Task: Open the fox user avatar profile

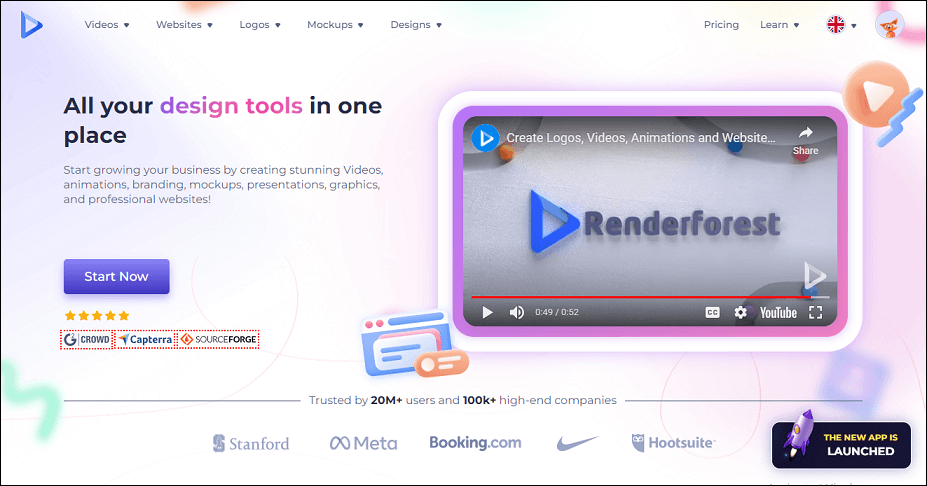Action: [889, 25]
